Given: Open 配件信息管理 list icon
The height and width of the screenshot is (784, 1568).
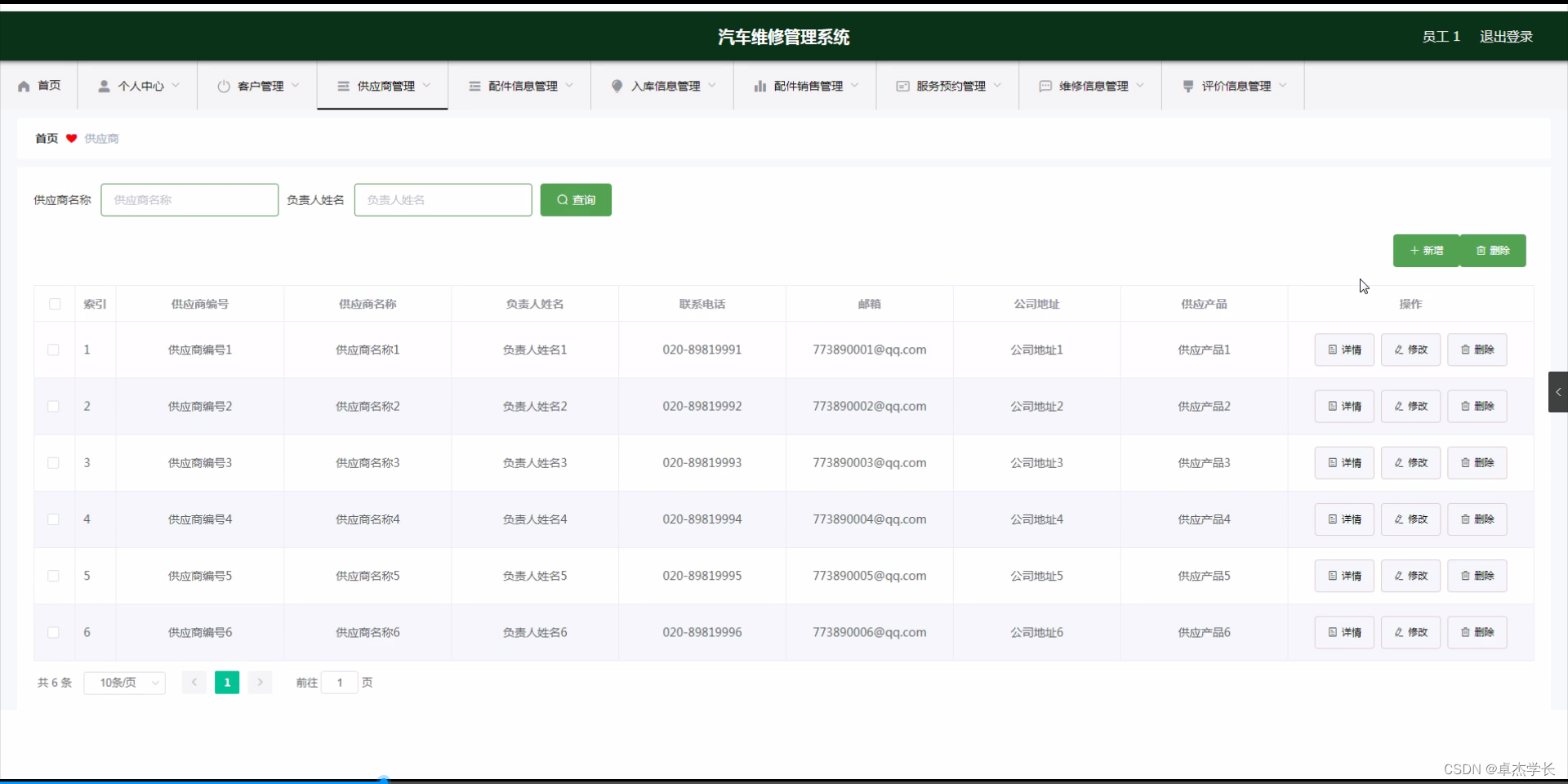Looking at the screenshot, I should (x=475, y=86).
